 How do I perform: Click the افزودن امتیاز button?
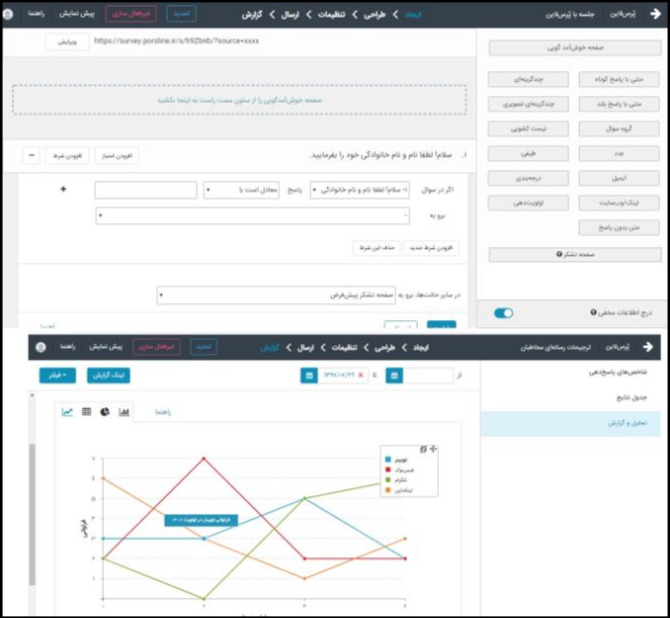tap(117, 156)
